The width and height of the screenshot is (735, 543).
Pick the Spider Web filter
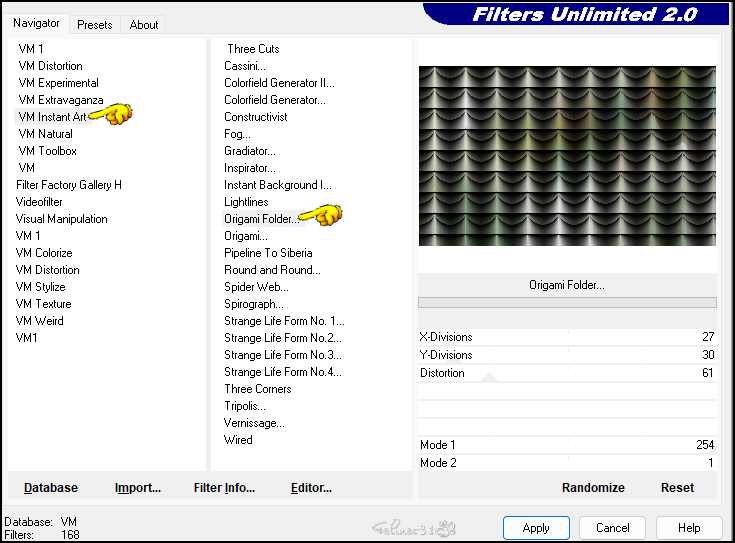[x=256, y=287]
